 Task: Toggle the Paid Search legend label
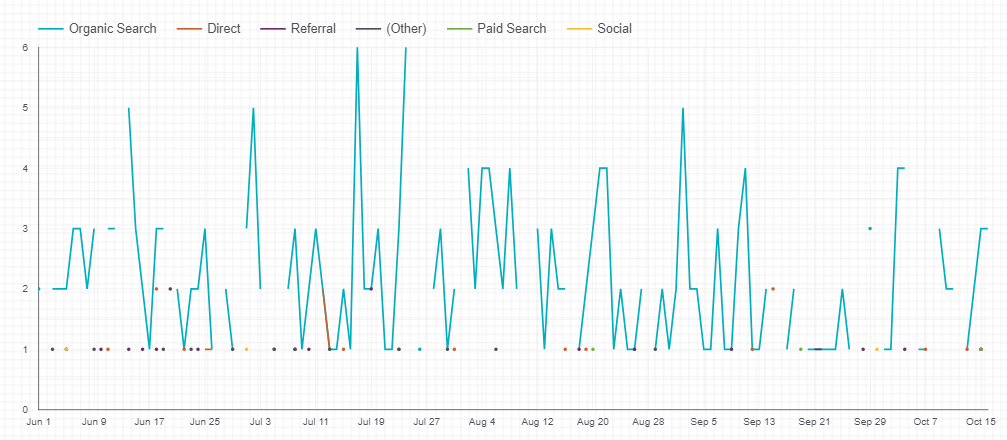coord(511,28)
